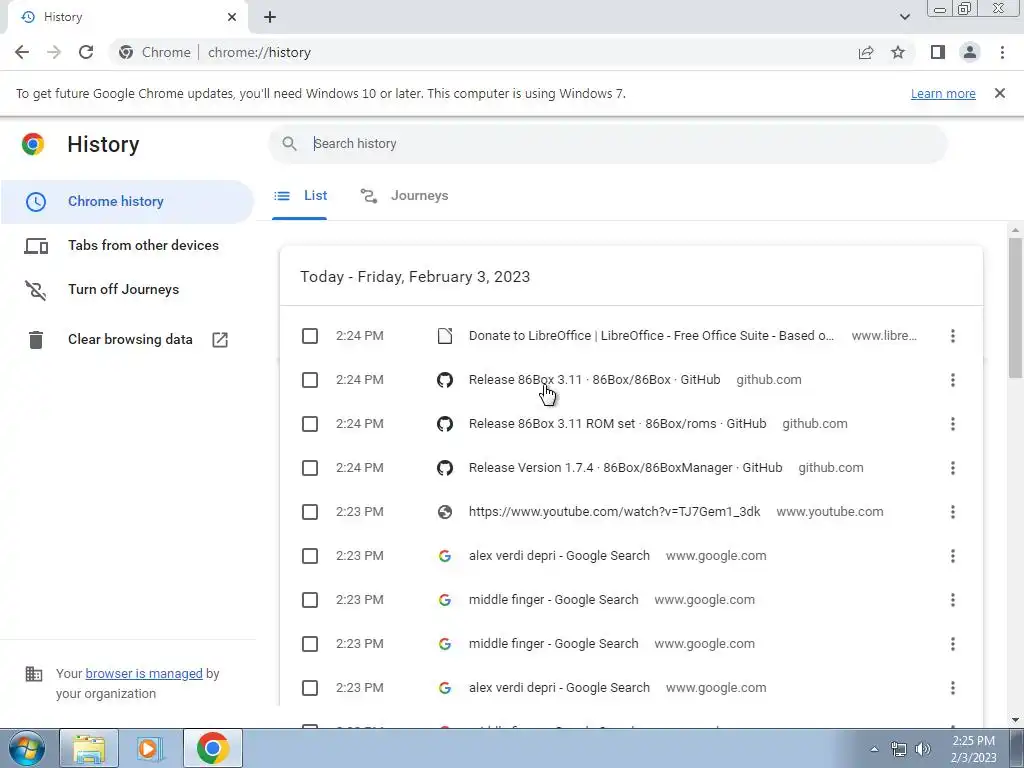Click the site info Chrome chip in address bar

[155, 52]
